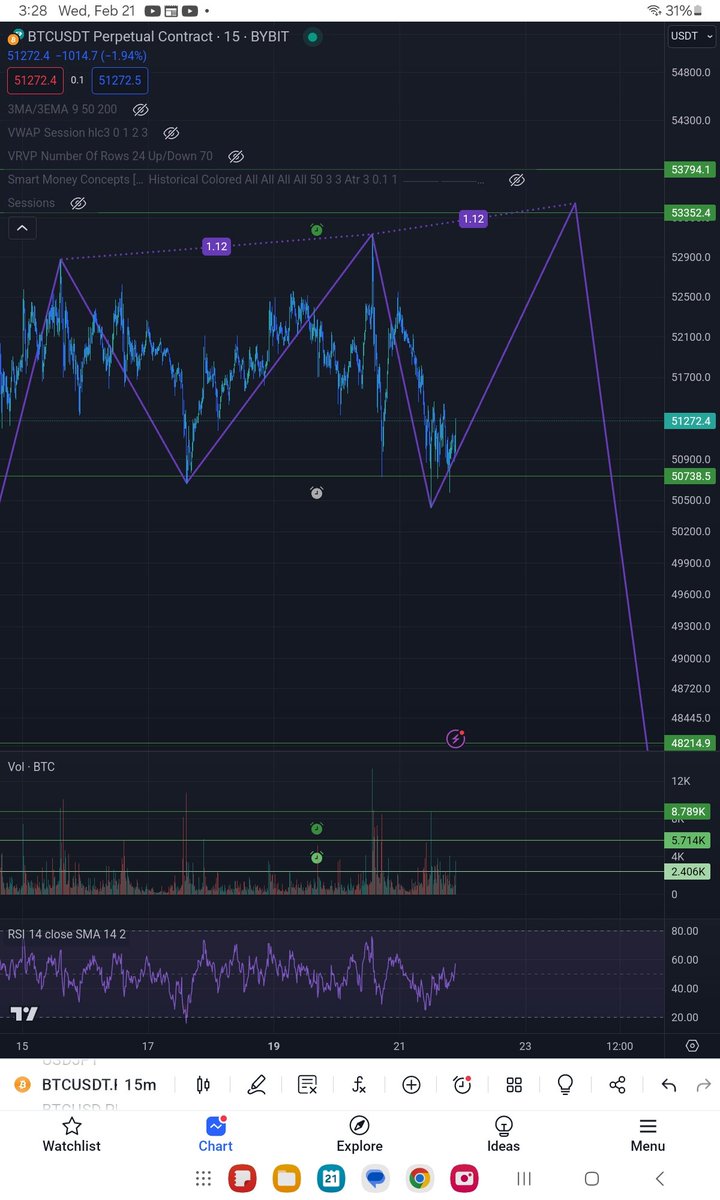
Task: Tap the TradingView logo in RSI pane
Action: coord(24,1014)
